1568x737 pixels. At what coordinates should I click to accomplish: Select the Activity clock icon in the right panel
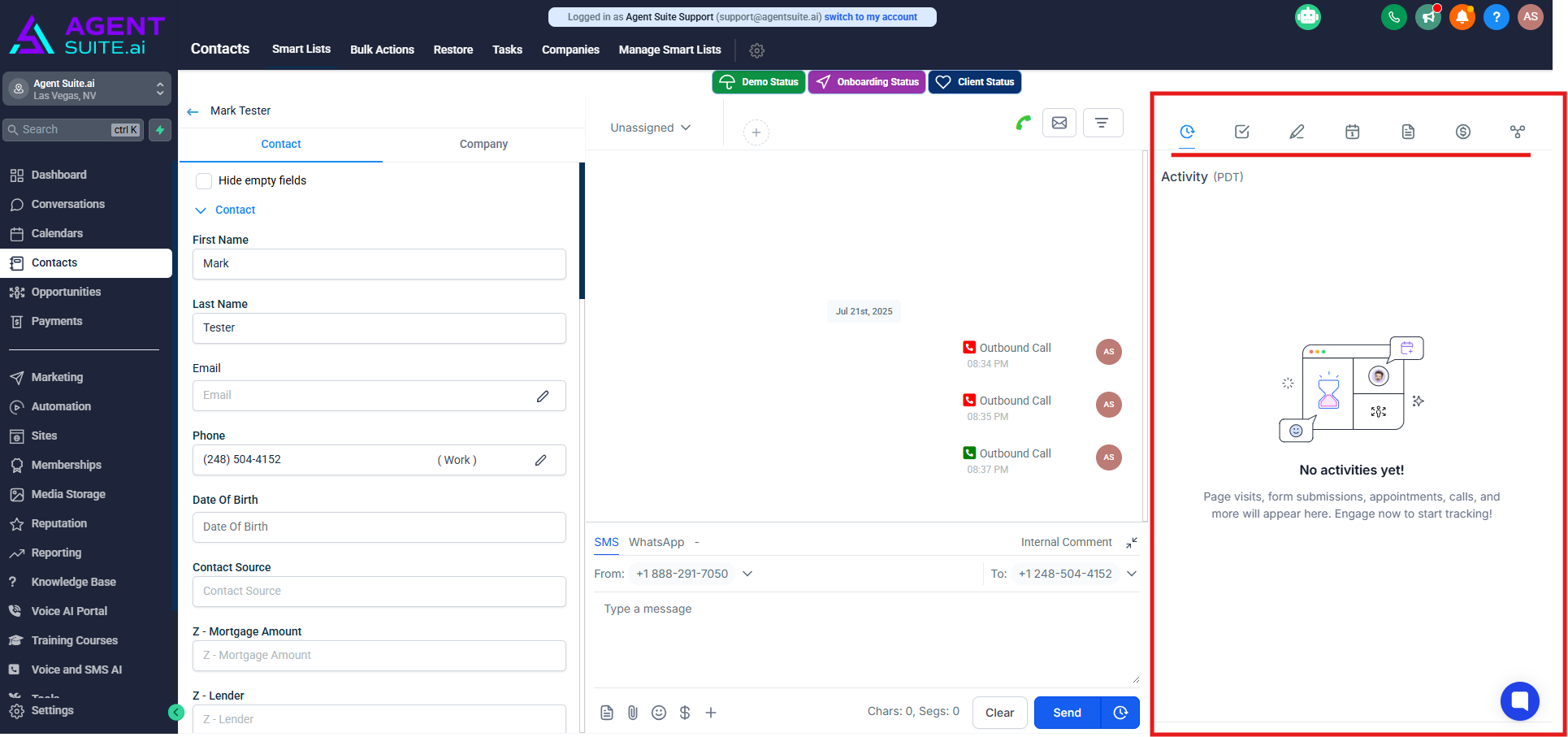point(1187,132)
